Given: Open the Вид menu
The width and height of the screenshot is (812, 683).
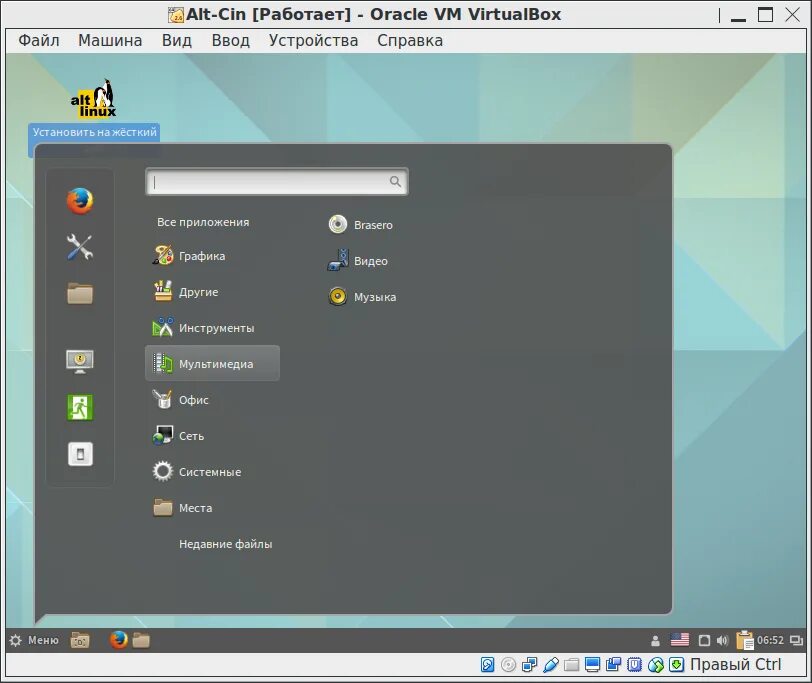Looking at the screenshot, I should [x=177, y=40].
